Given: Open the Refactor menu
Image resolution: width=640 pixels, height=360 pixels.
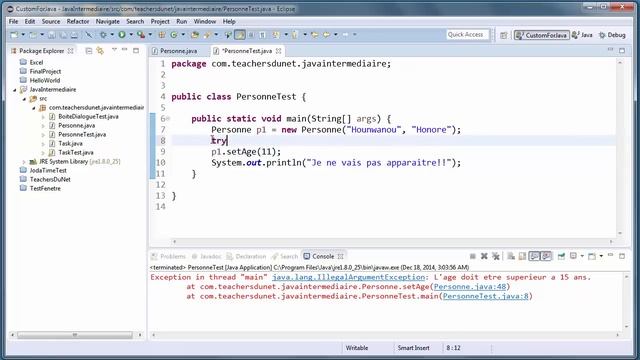Looking at the screenshot, I should point(78,21).
